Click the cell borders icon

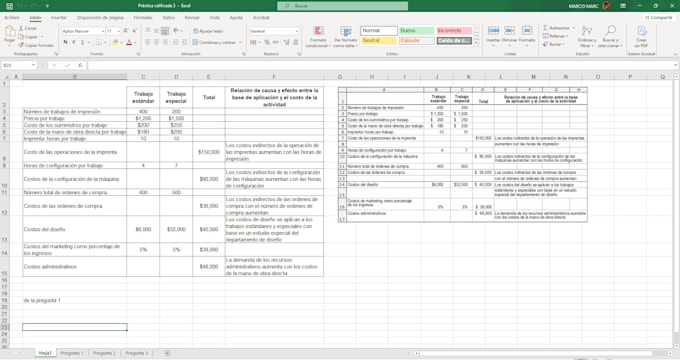click(x=98, y=43)
